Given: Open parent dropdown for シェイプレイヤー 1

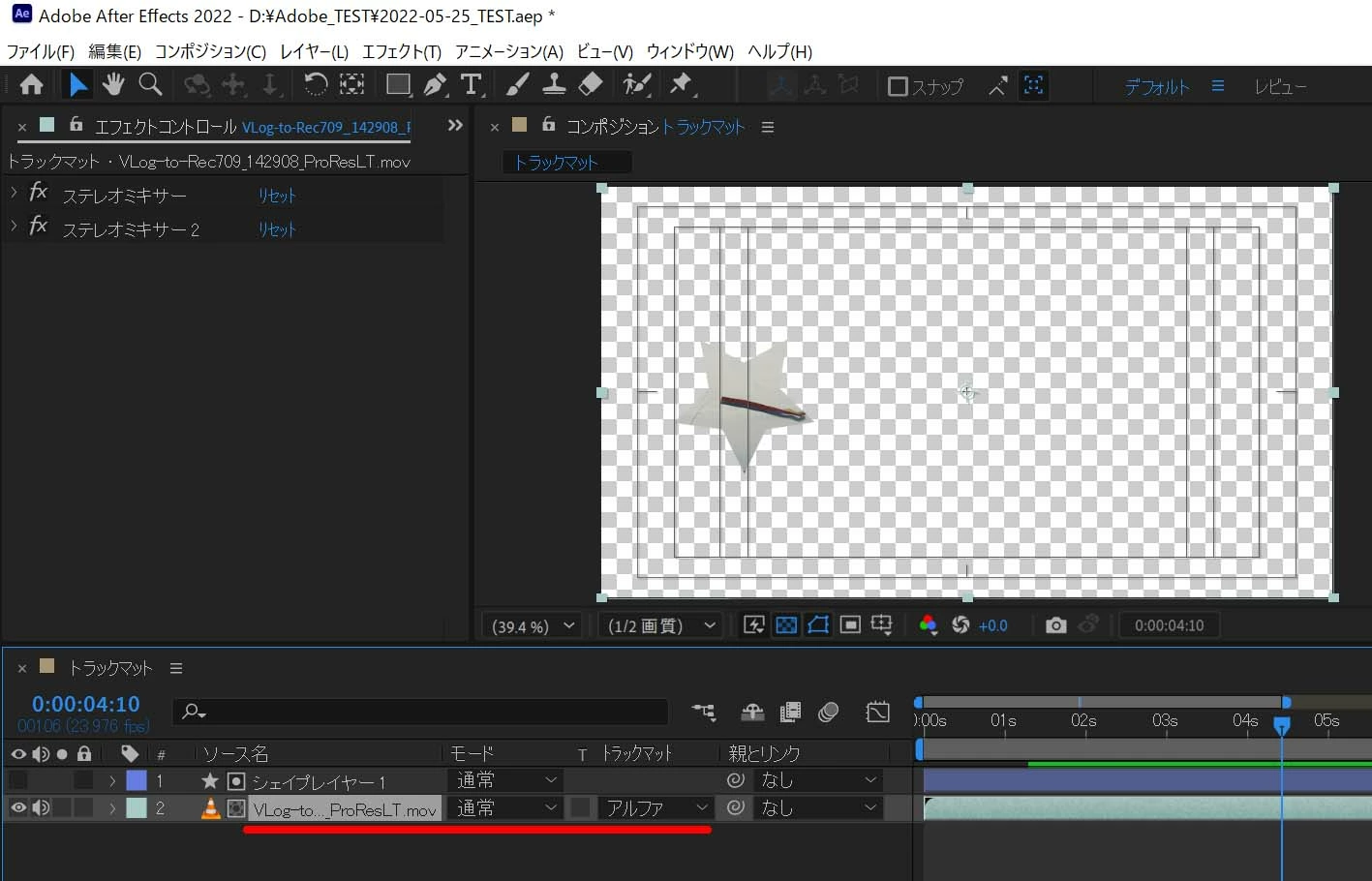Looking at the screenshot, I should pos(817,780).
